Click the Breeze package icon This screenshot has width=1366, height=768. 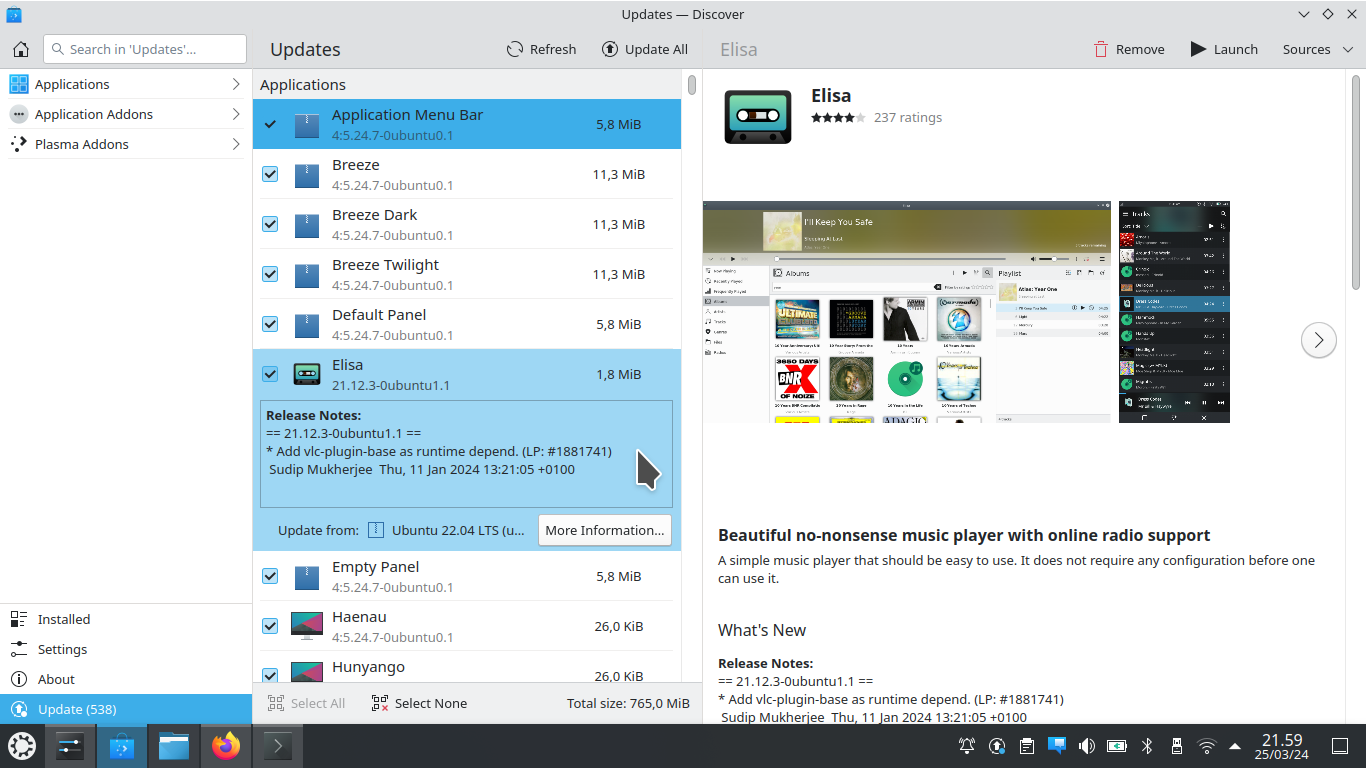[307, 175]
